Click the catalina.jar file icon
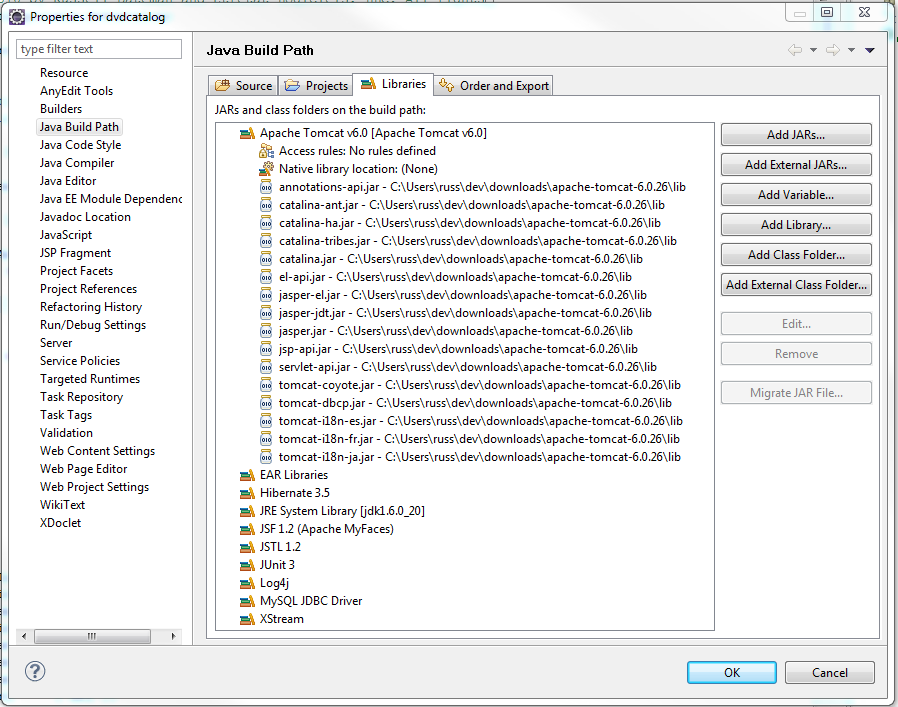Viewport: 898px width, 707px height. click(x=266, y=260)
